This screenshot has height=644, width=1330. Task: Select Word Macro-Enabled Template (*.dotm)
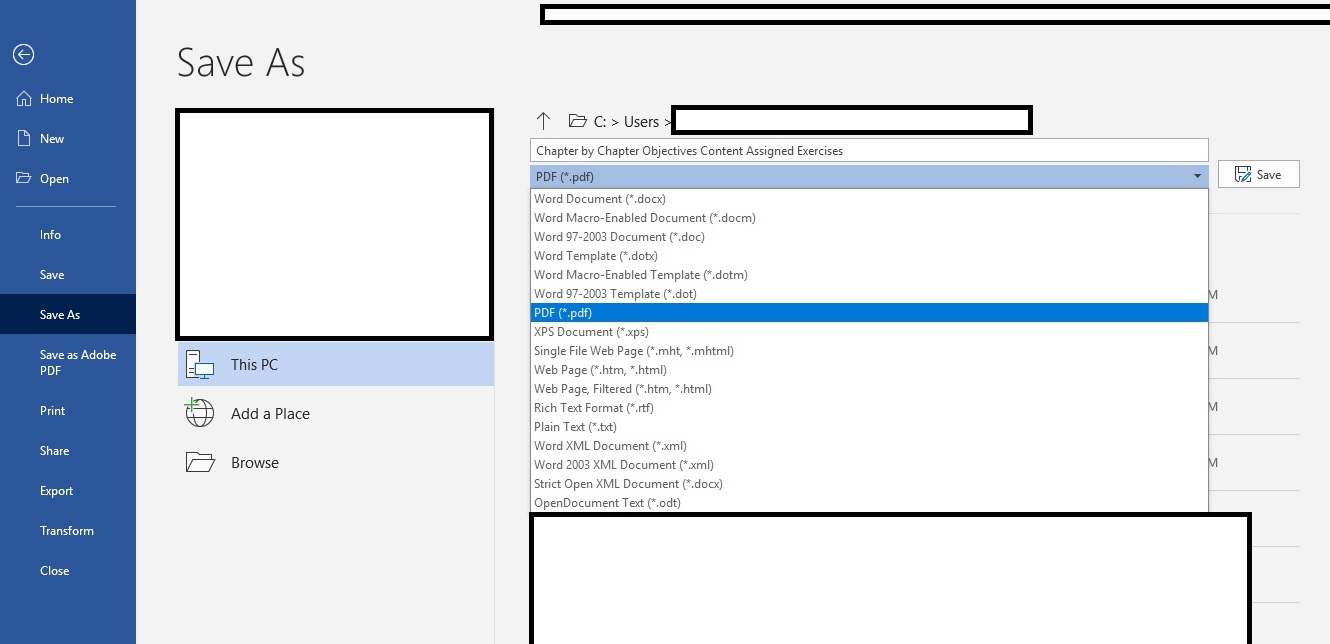[x=869, y=275]
